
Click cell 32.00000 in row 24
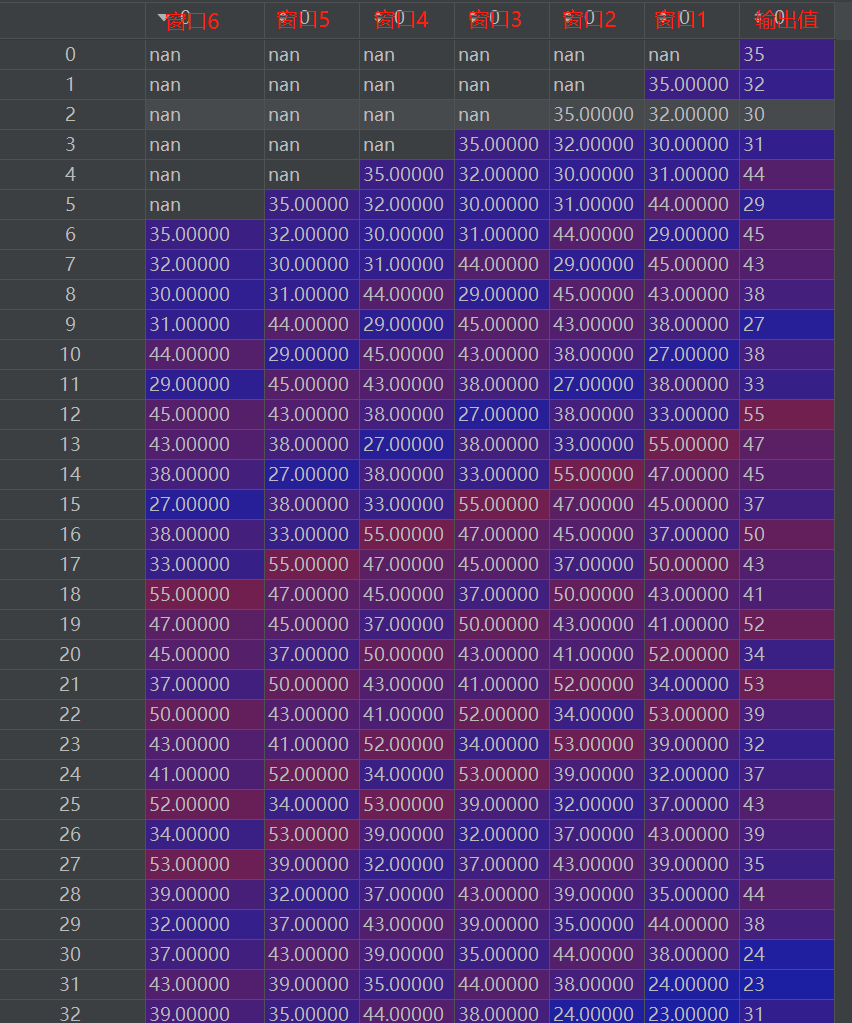coord(692,774)
